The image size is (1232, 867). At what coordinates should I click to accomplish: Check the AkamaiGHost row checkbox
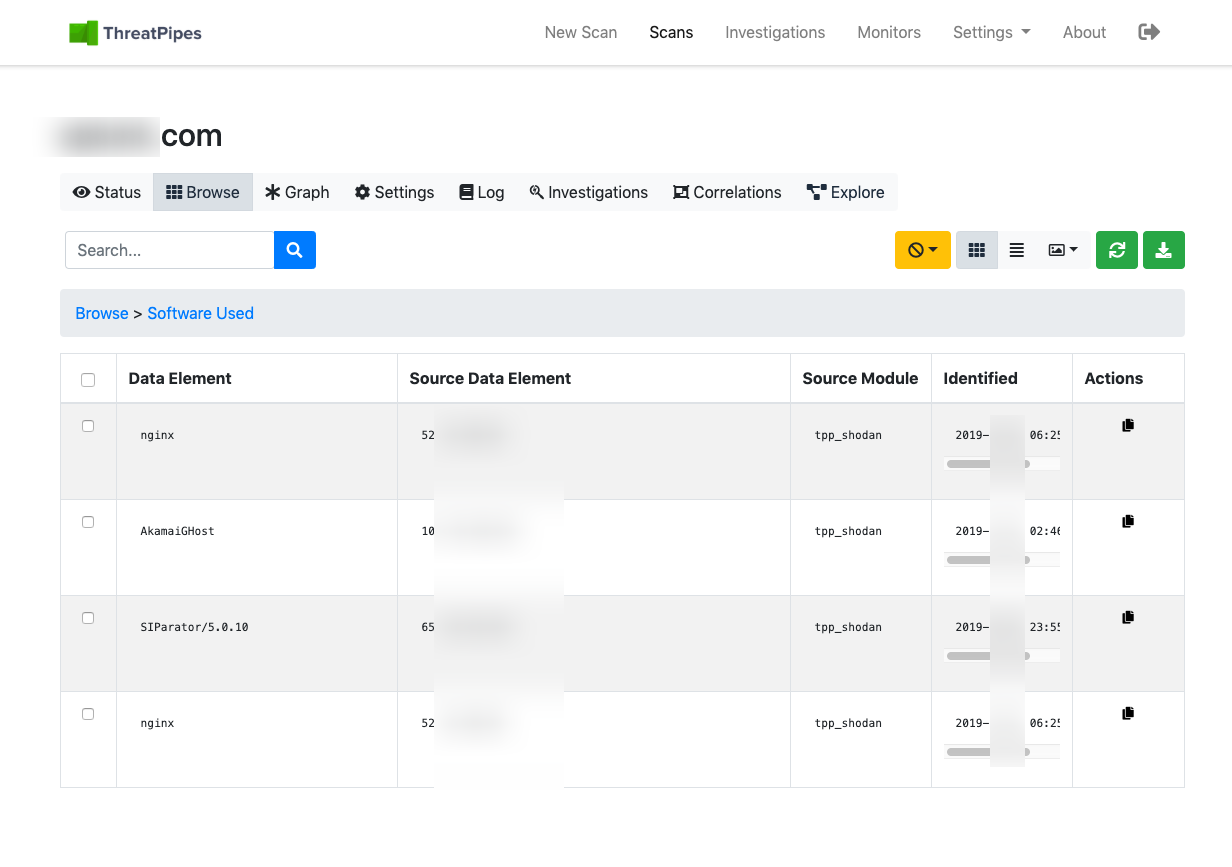tap(88, 522)
